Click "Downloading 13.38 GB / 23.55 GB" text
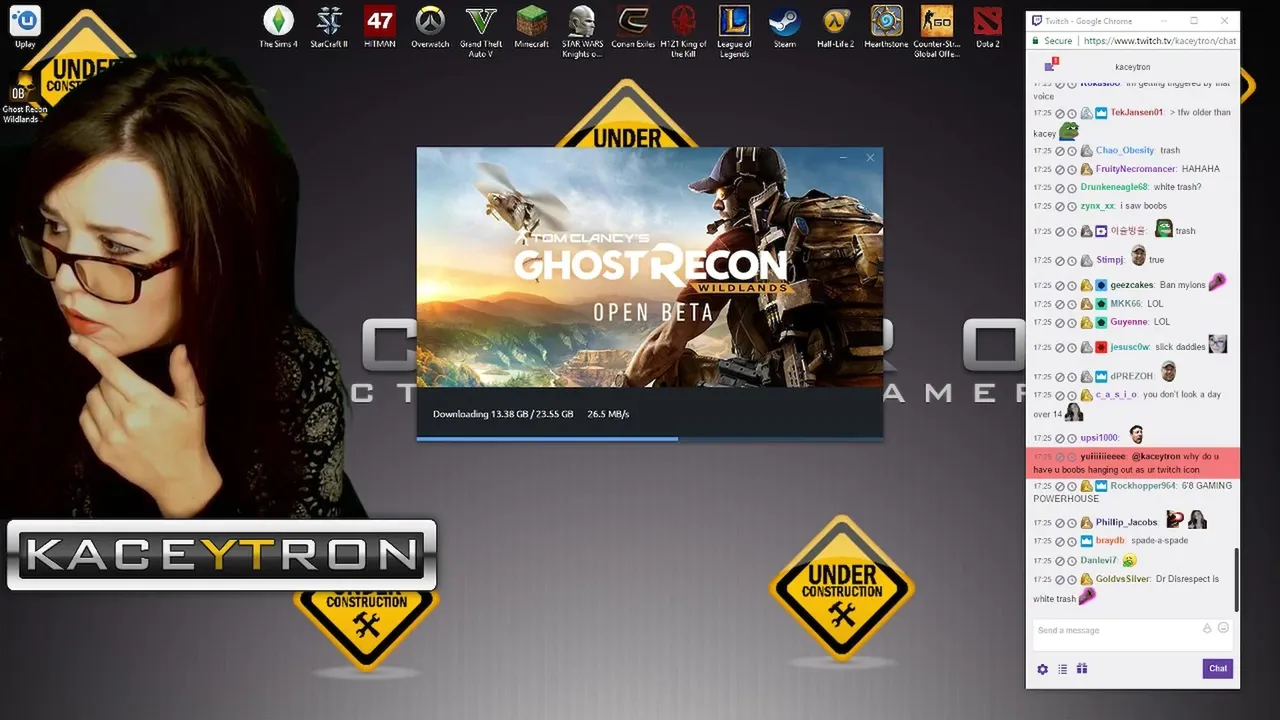 pos(503,414)
